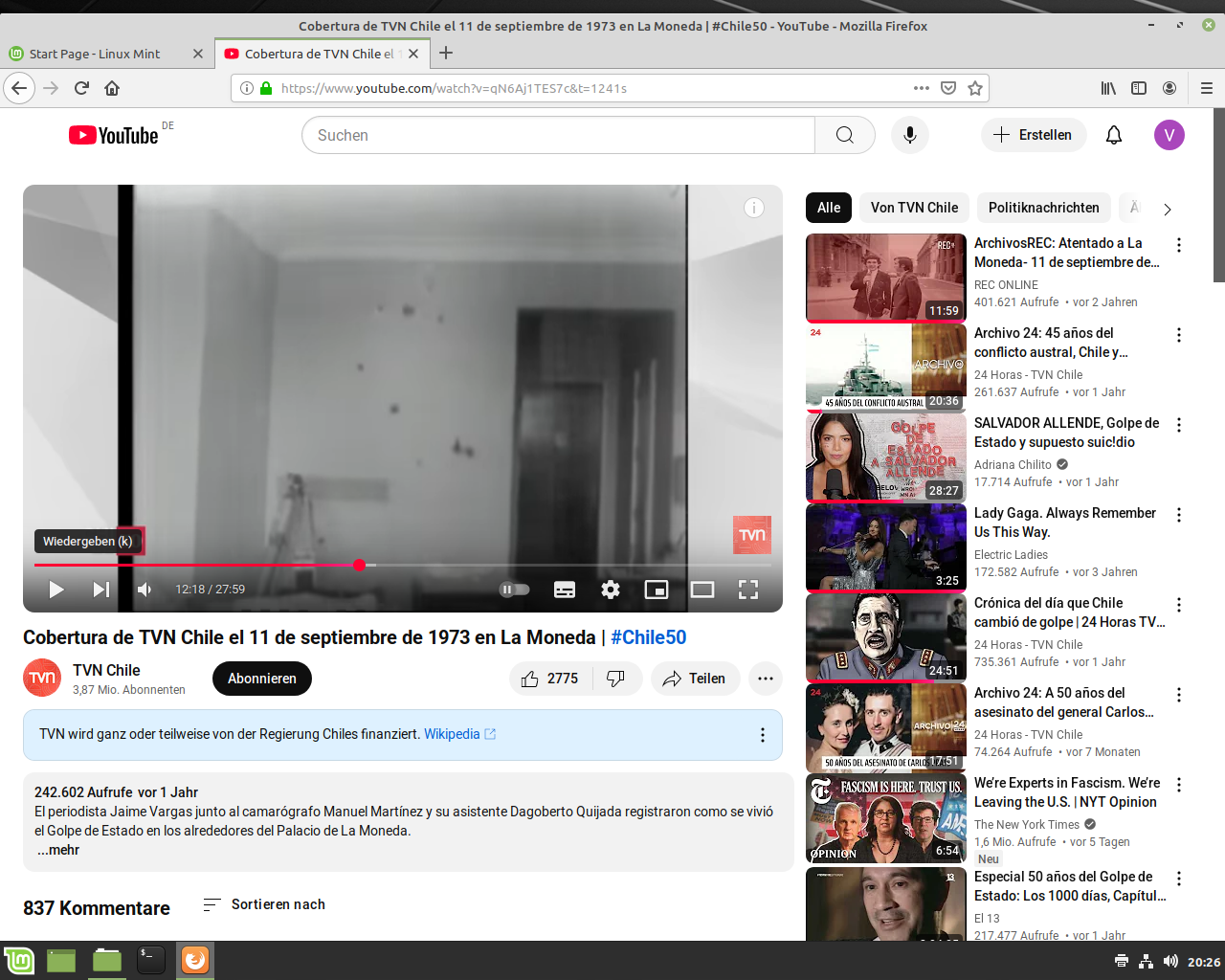The image size is (1225, 980).
Task: Open Firefox library icon
Action: [1108, 88]
